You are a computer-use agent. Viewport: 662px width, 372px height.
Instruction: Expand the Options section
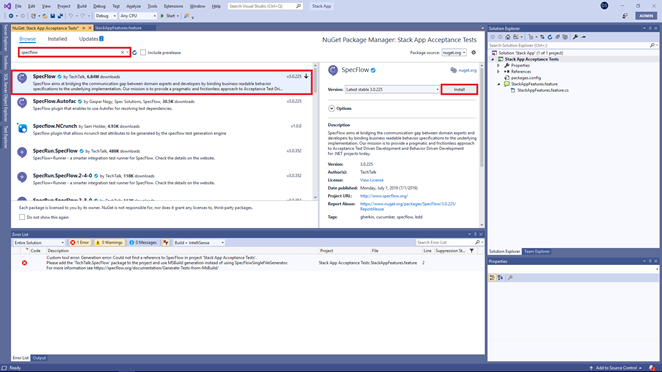point(331,109)
